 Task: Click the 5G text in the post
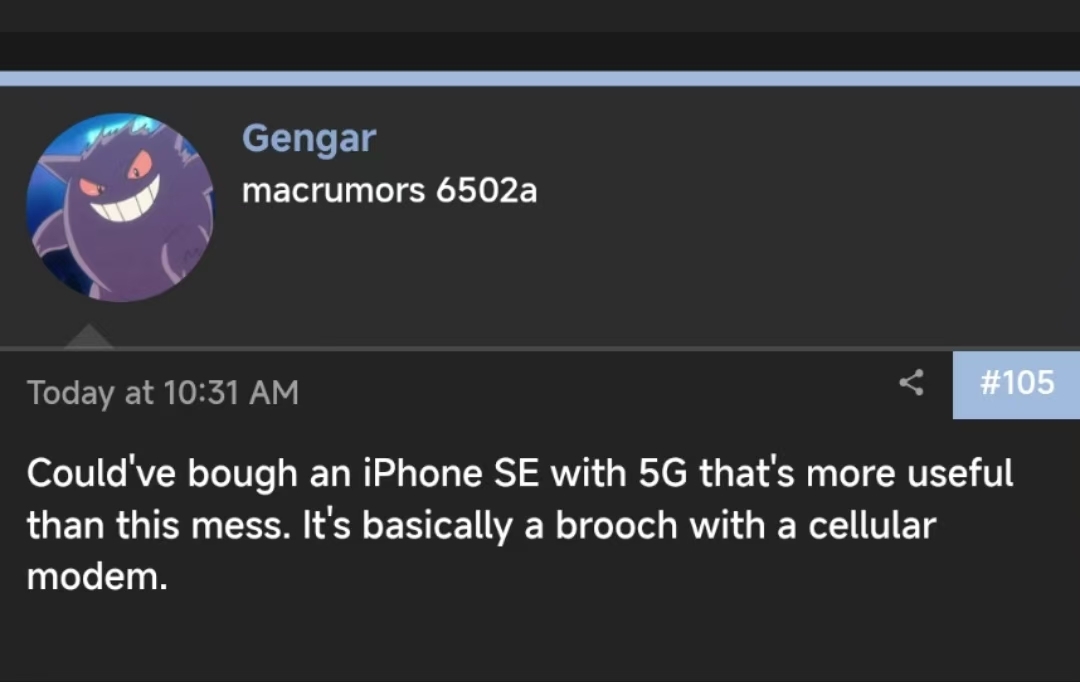click(x=662, y=472)
